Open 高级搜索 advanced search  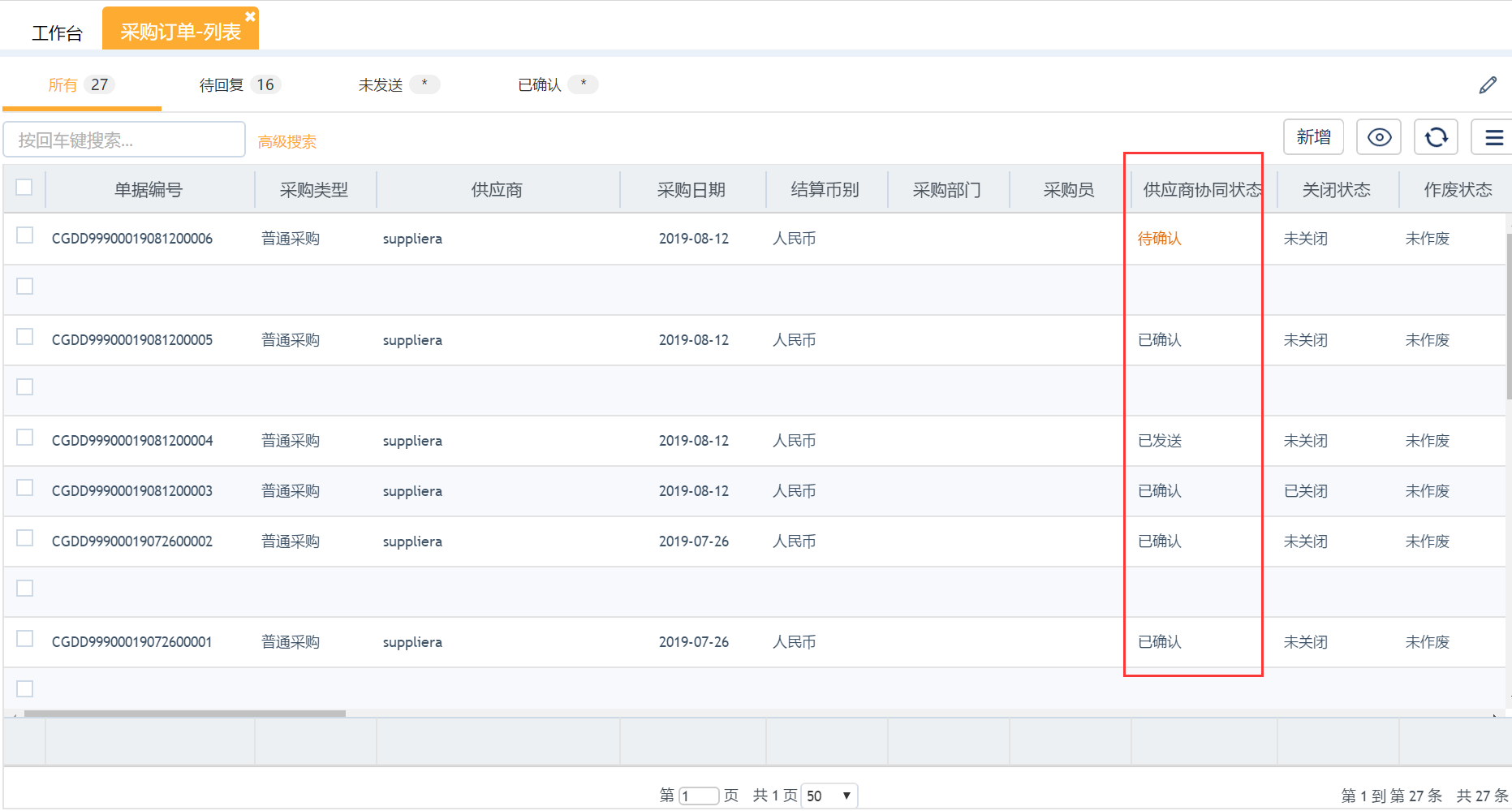coord(286,141)
